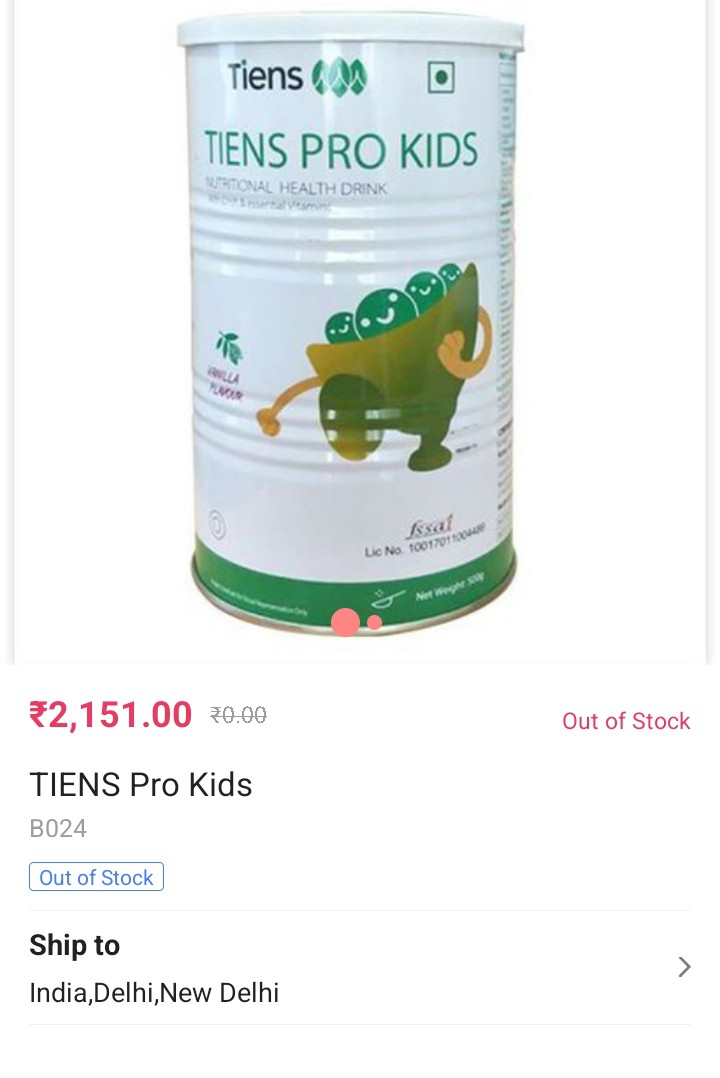Viewport: 720px width, 1078px height.
Task: Tap the ₹2,151.00 price
Action: pos(111,714)
